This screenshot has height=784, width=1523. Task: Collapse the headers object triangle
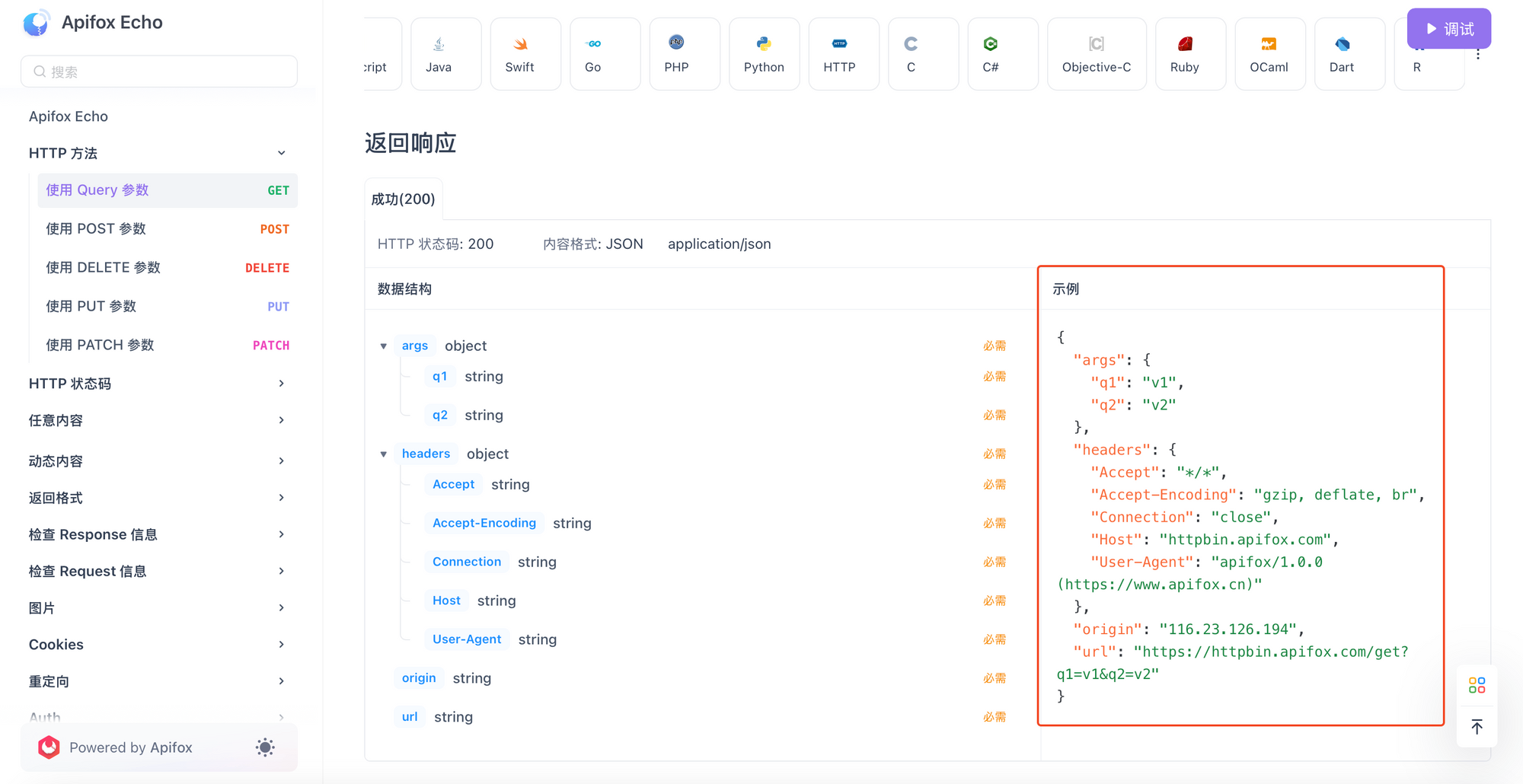(x=384, y=454)
